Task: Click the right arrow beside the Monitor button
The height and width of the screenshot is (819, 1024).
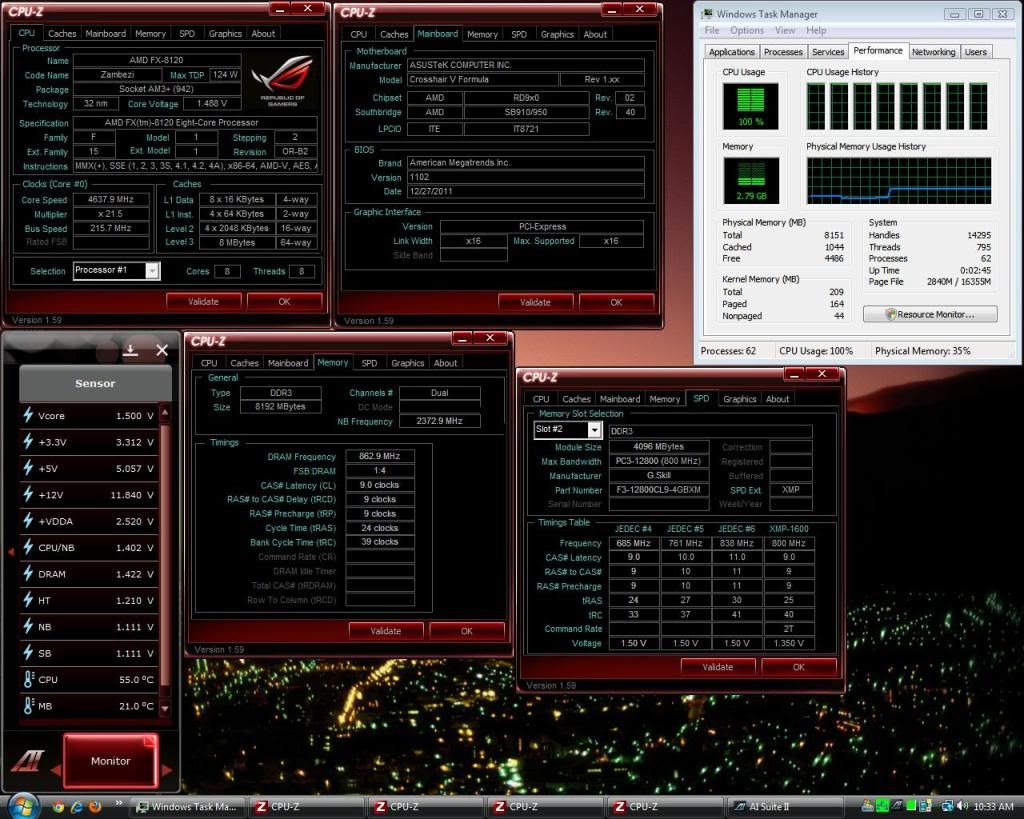Action: [x=167, y=770]
